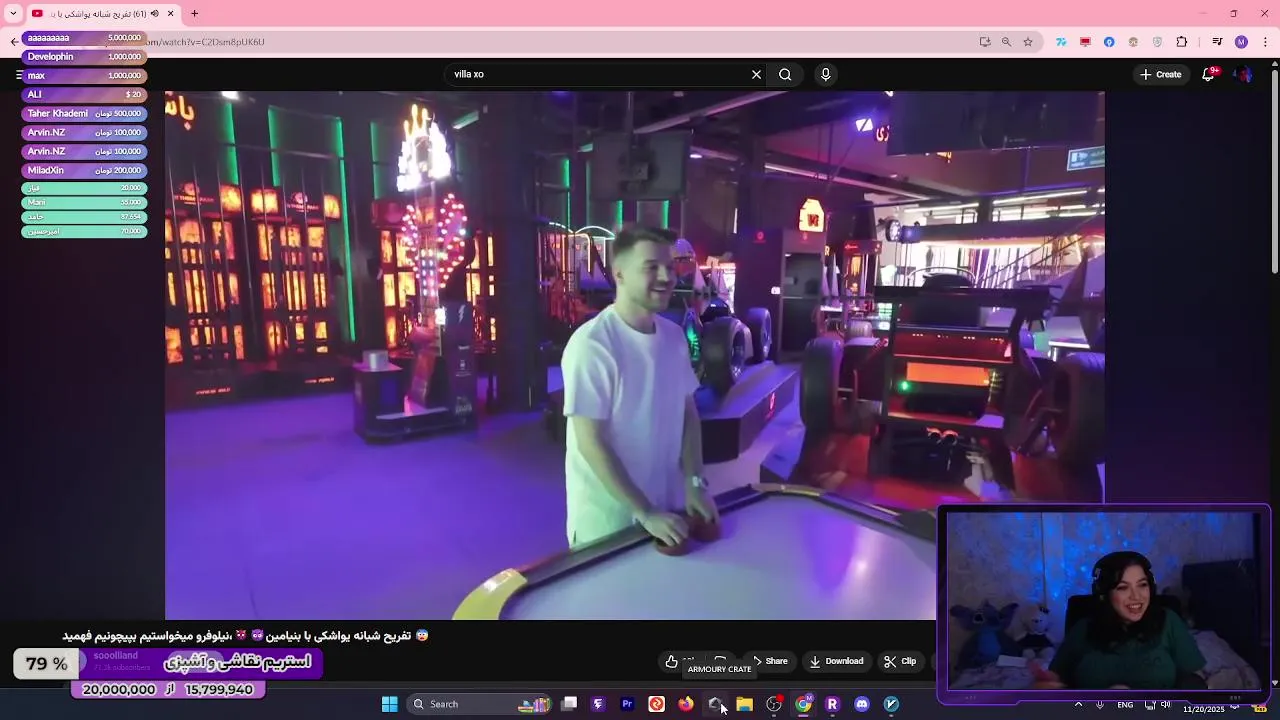
Task: Open the YouTube account avatar menu
Action: pyautogui.click(x=1243, y=74)
